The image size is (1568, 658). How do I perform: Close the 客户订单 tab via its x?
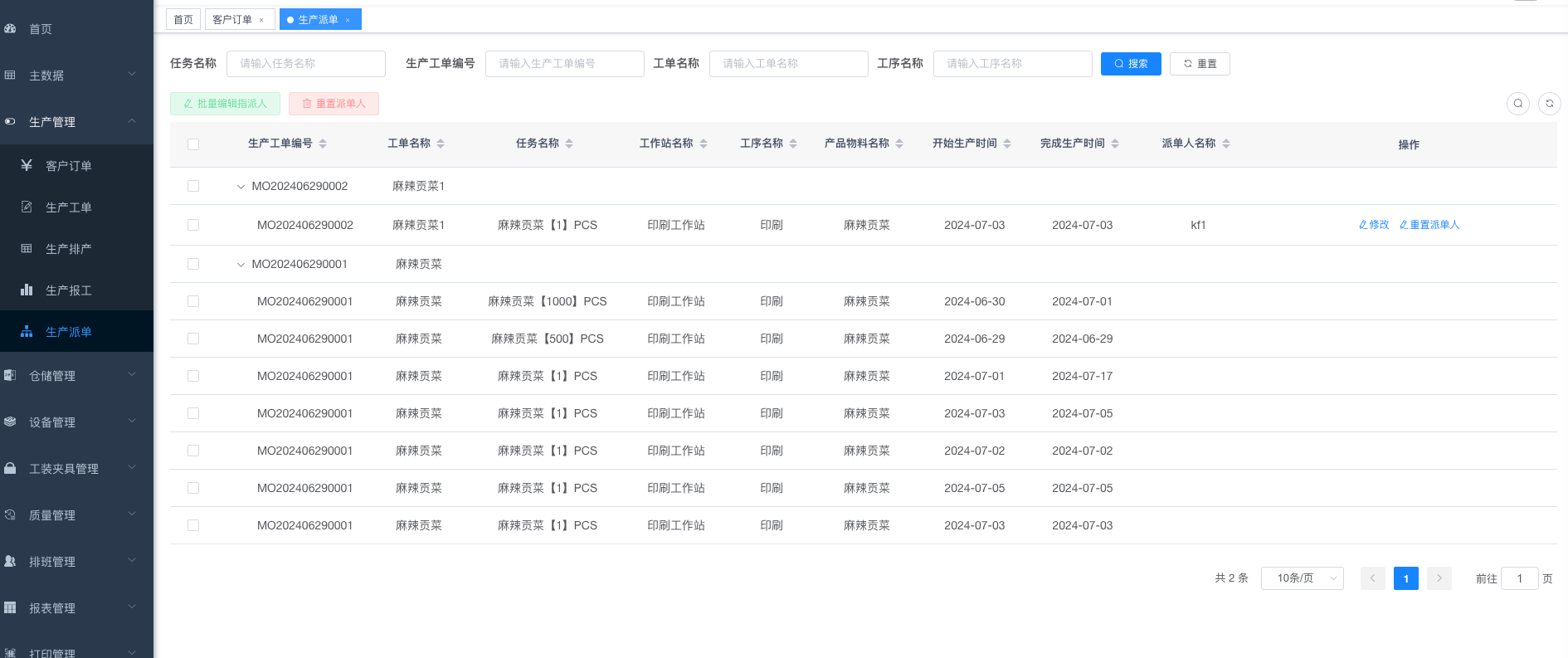(x=261, y=20)
